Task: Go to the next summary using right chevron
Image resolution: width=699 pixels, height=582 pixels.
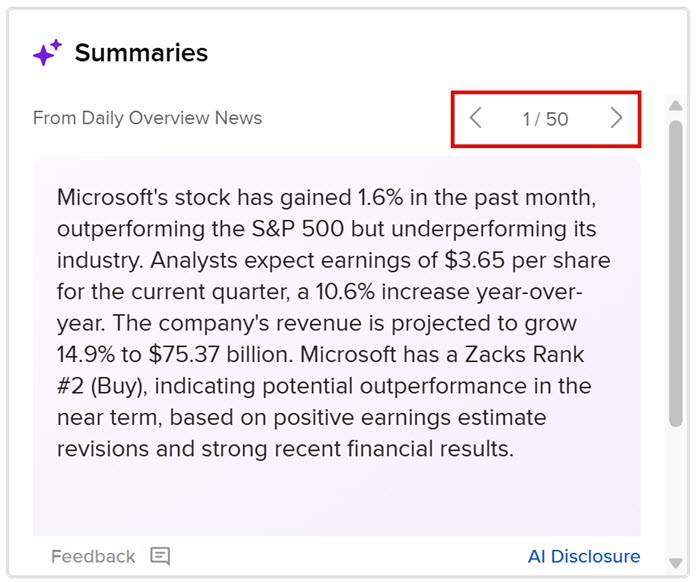Action: coord(616,118)
